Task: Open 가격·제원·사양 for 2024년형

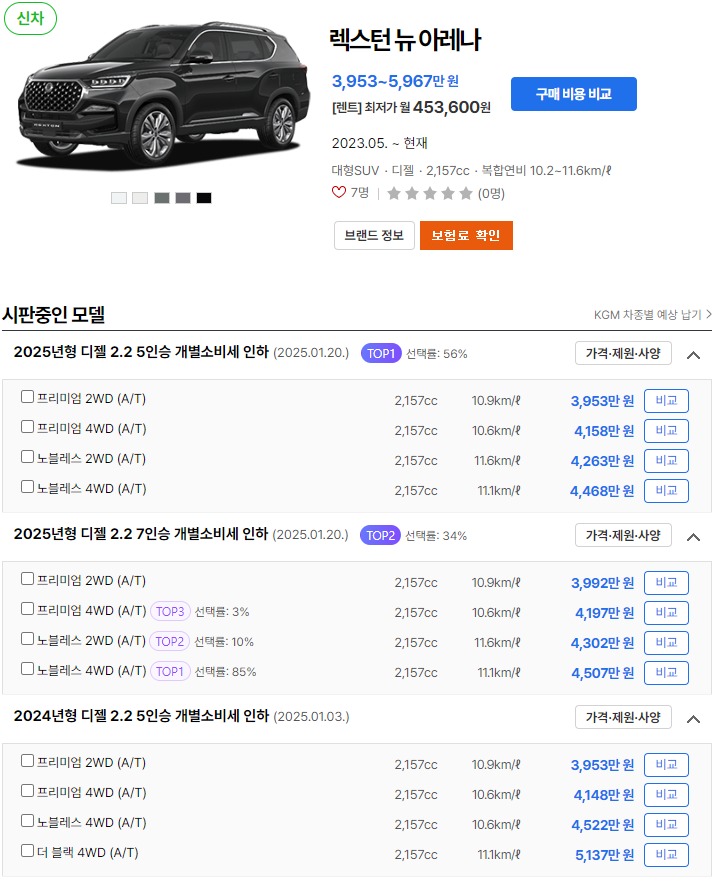Action: (x=623, y=717)
